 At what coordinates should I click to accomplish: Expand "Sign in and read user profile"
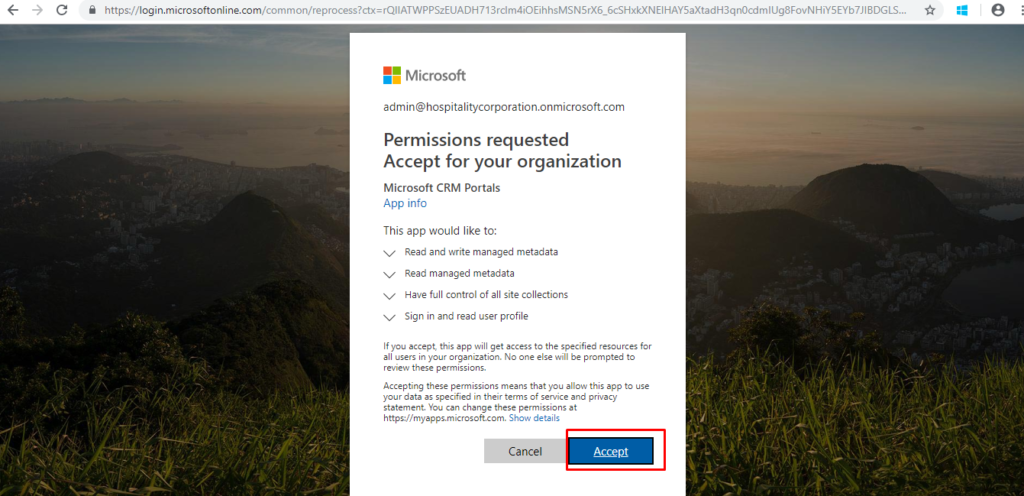(x=390, y=317)
